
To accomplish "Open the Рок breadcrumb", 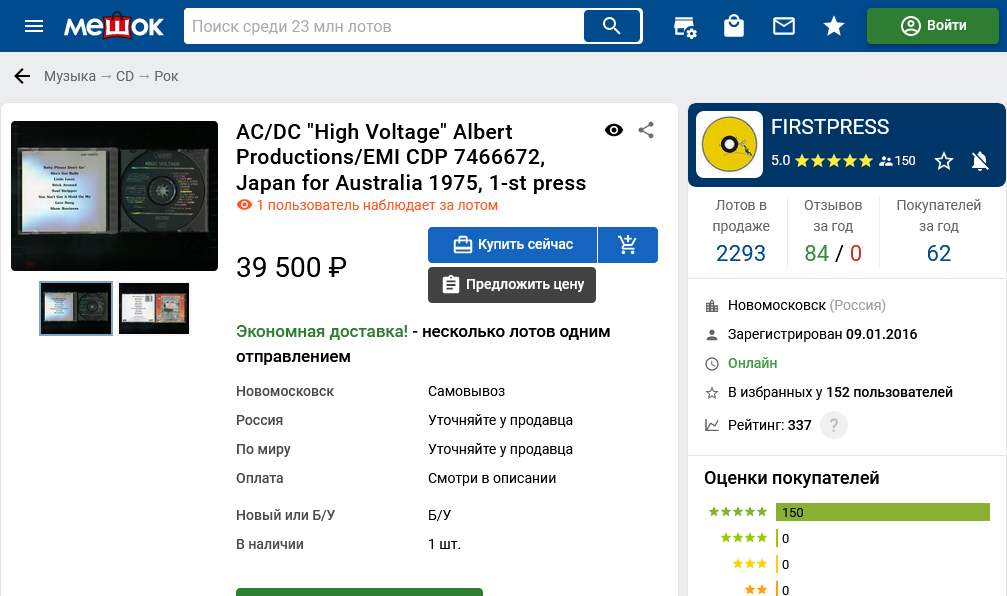I will point(166,76).
